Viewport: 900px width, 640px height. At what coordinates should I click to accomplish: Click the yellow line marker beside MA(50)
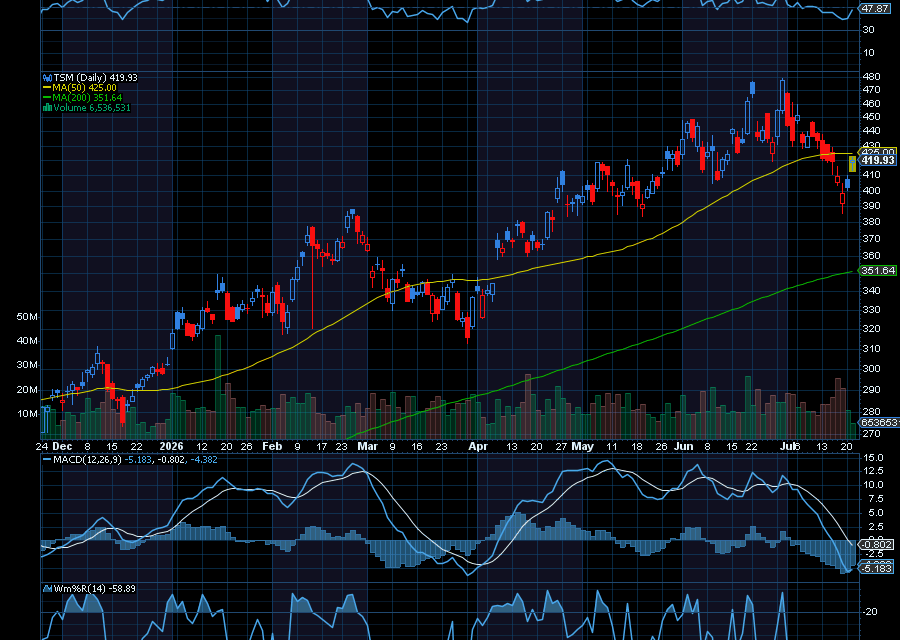tap(48, 88)
